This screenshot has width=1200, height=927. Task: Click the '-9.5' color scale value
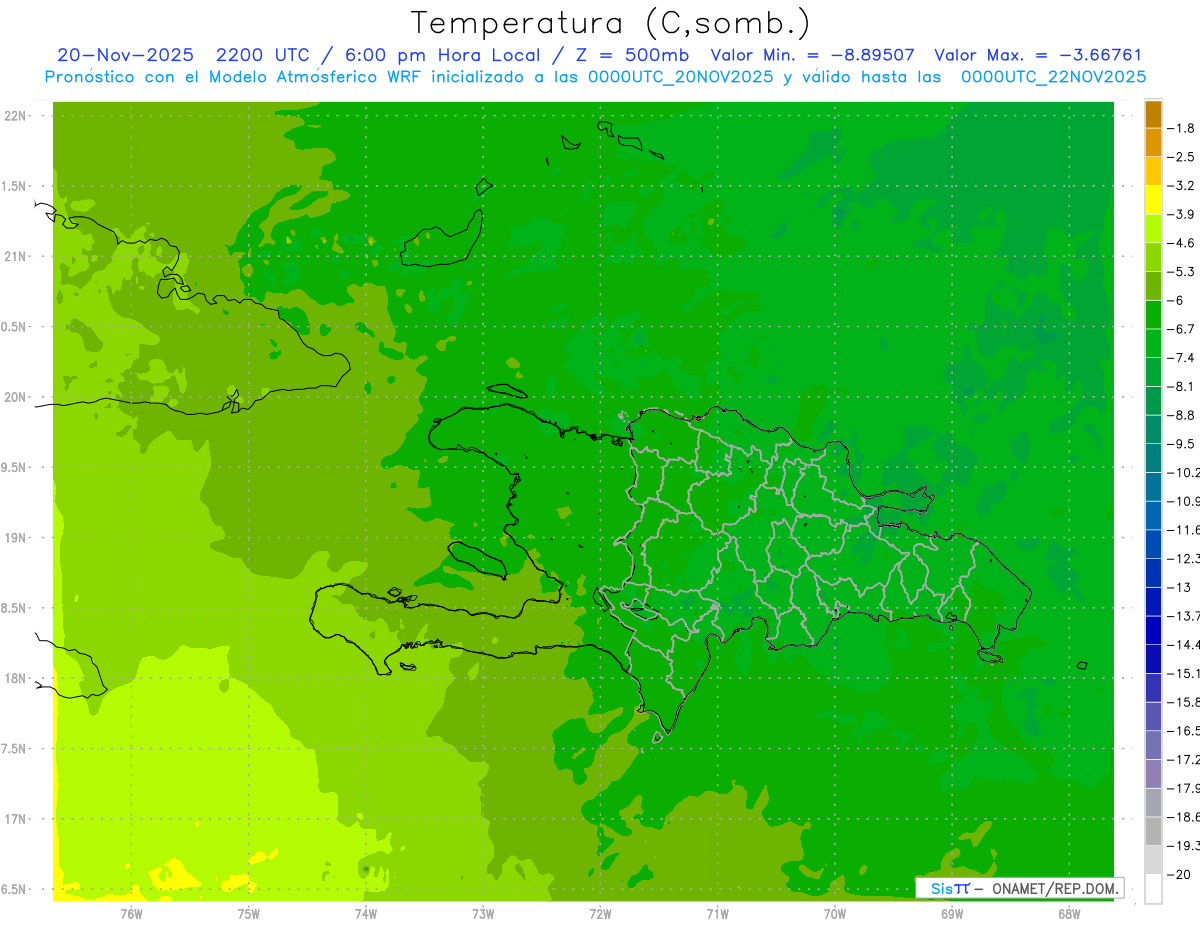coord(1181,444)
